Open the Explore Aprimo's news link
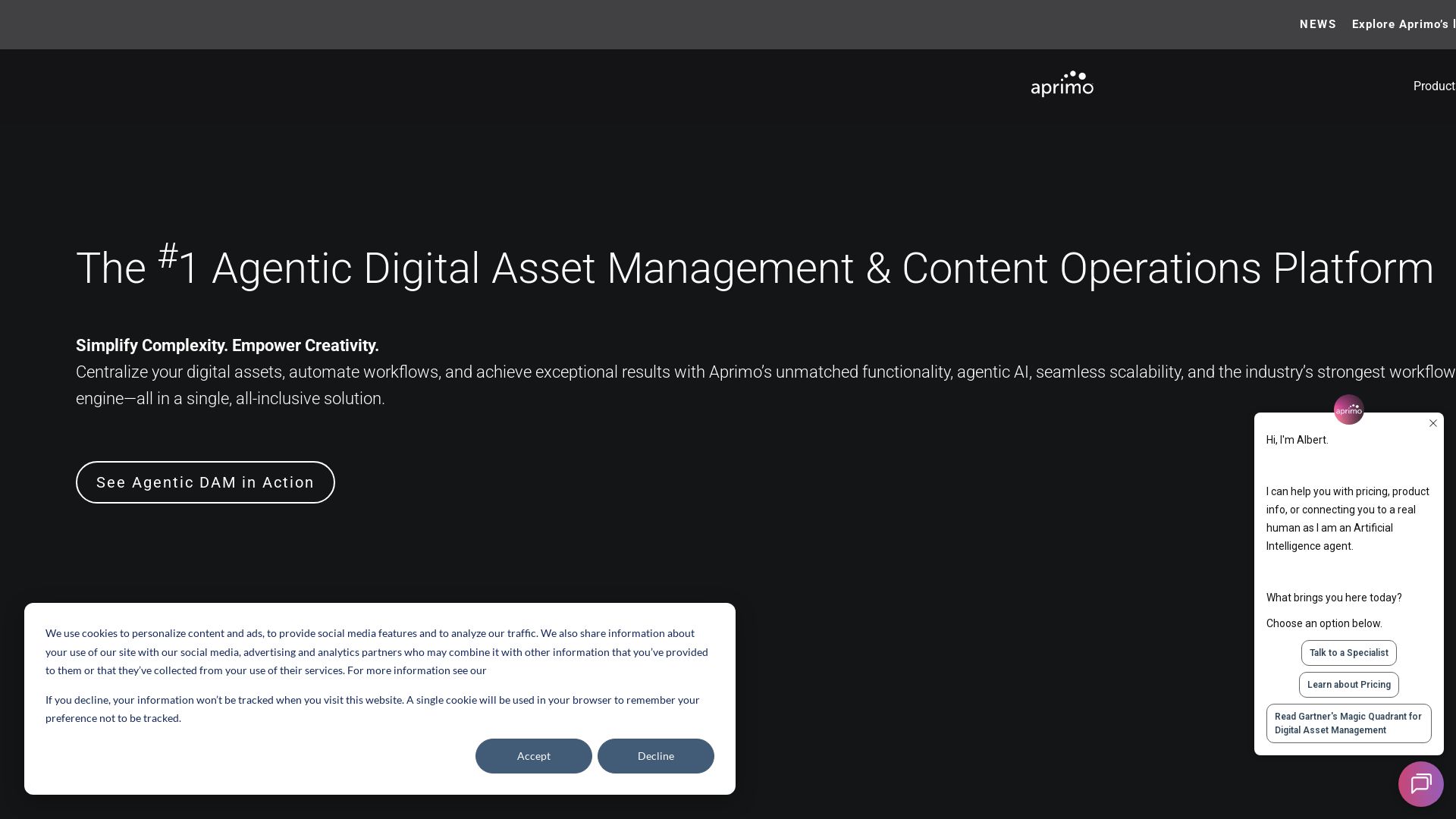This screenshot has height=819, width=1456. tap(1404, 24)
